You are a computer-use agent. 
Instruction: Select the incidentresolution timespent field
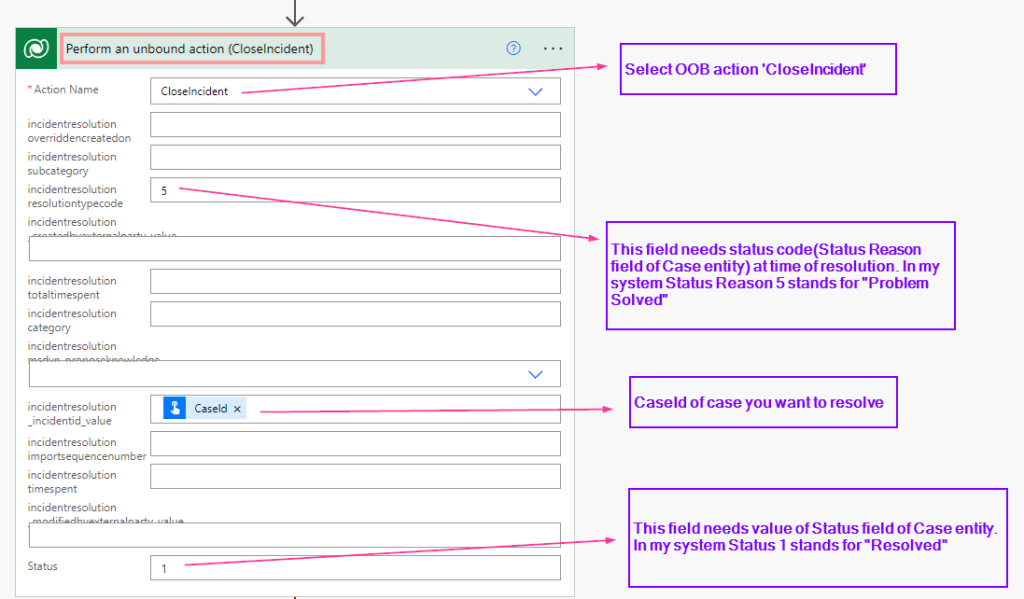[x=355, y=476]
